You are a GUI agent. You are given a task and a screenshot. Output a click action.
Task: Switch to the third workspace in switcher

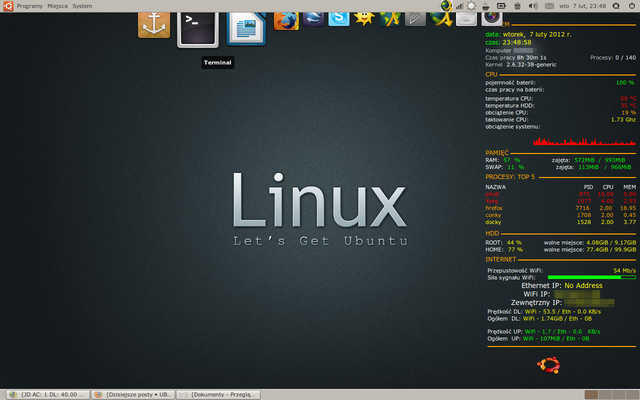tap(618, 395)
